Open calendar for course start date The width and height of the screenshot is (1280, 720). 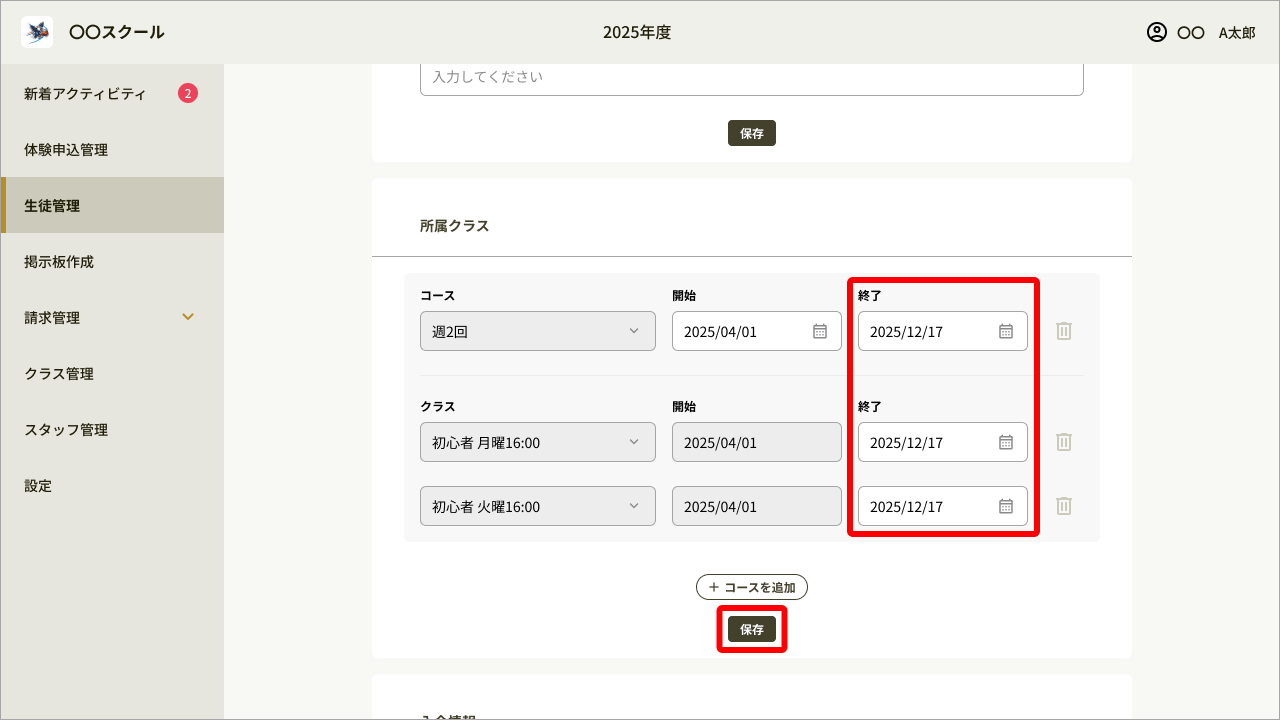[819, 331]
